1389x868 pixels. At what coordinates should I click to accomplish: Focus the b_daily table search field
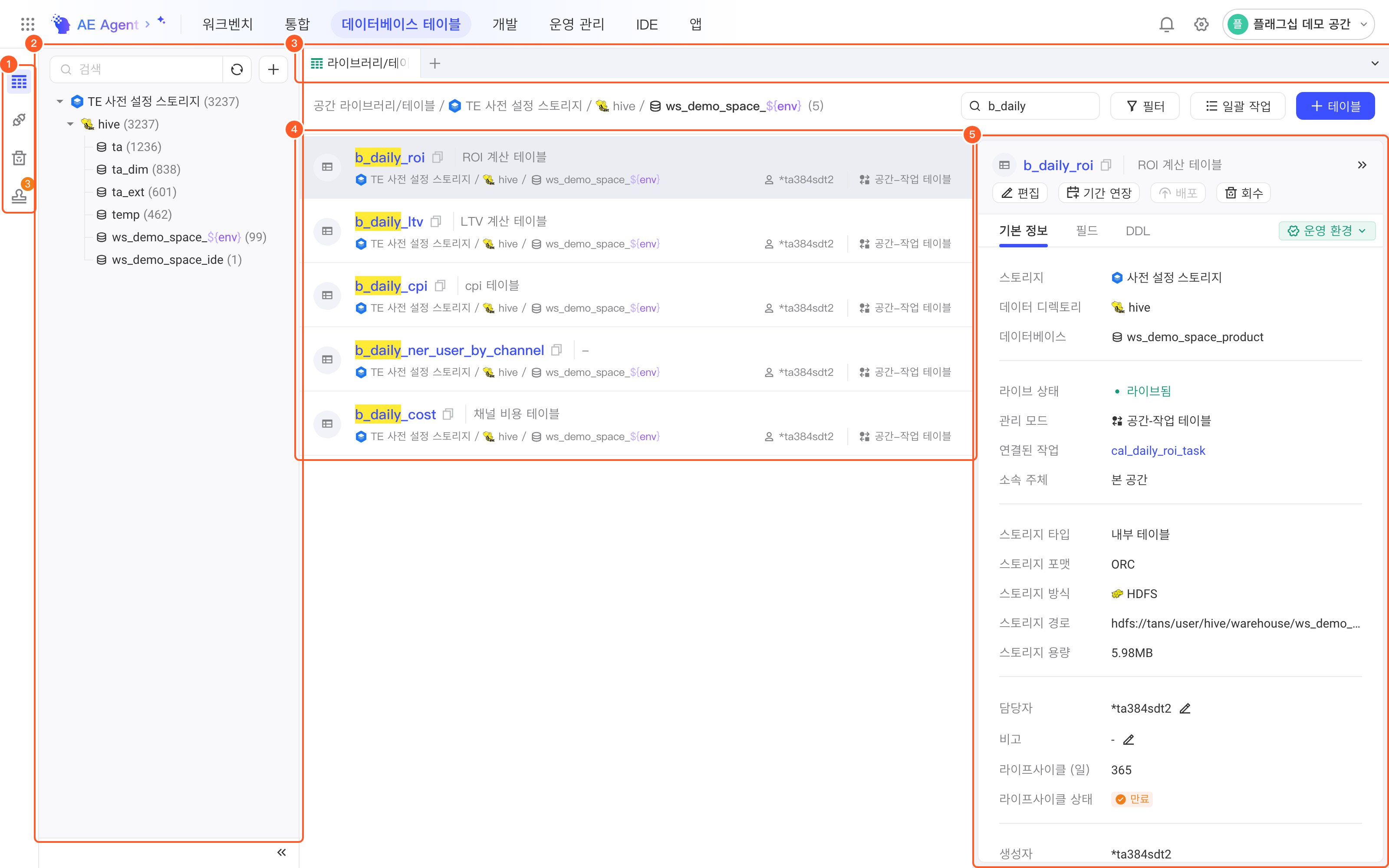(1030, 105)
